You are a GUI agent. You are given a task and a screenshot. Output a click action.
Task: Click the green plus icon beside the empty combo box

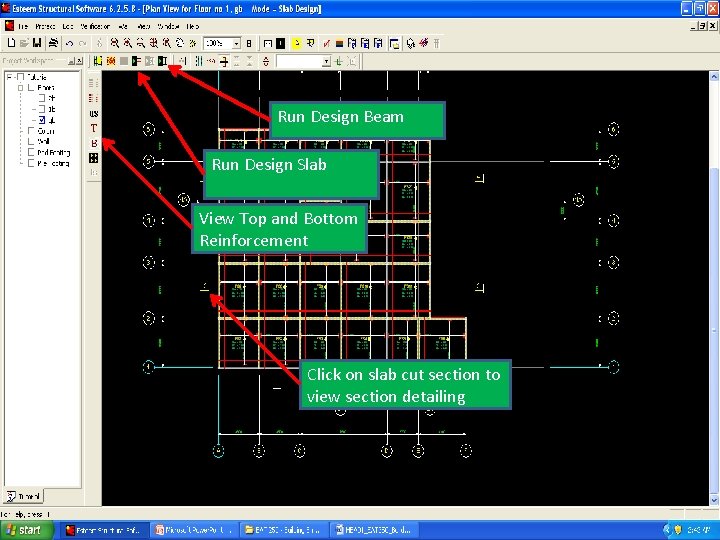click(x=339, y=61)
